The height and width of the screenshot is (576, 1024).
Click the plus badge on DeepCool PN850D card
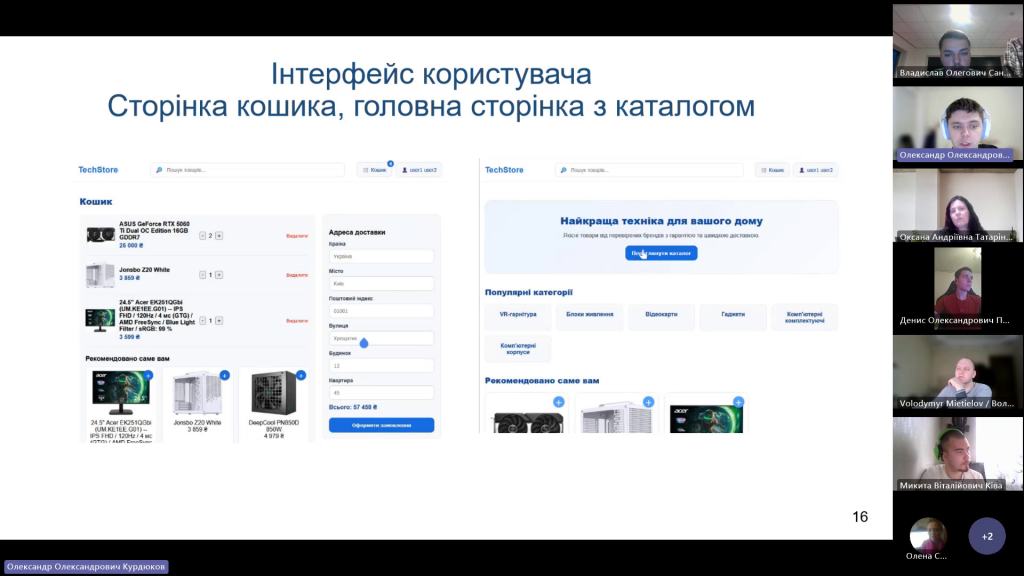301,376
